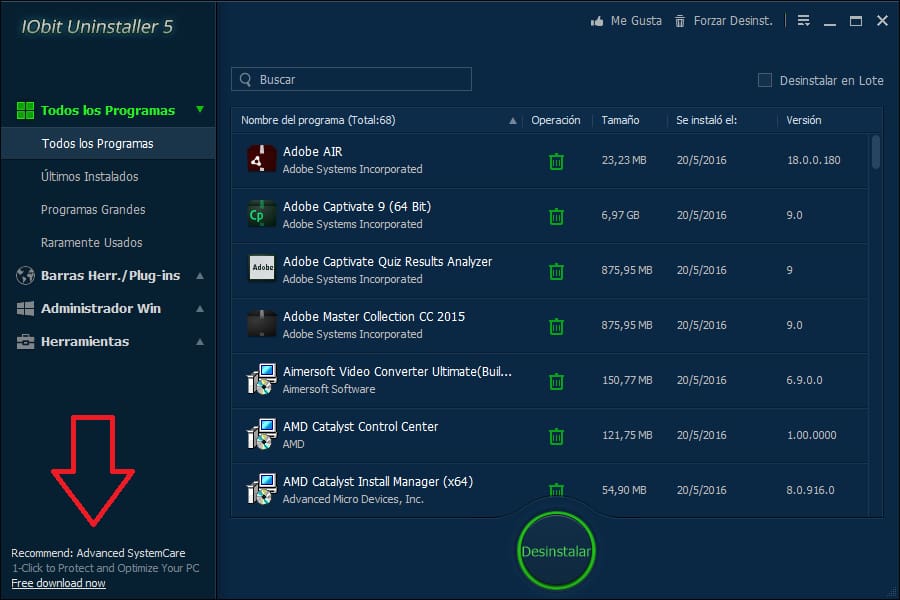This screenshot has width=900, height=600.
Task: Click the program list vertical scrollbar
Action: click(x=876, y=152)
